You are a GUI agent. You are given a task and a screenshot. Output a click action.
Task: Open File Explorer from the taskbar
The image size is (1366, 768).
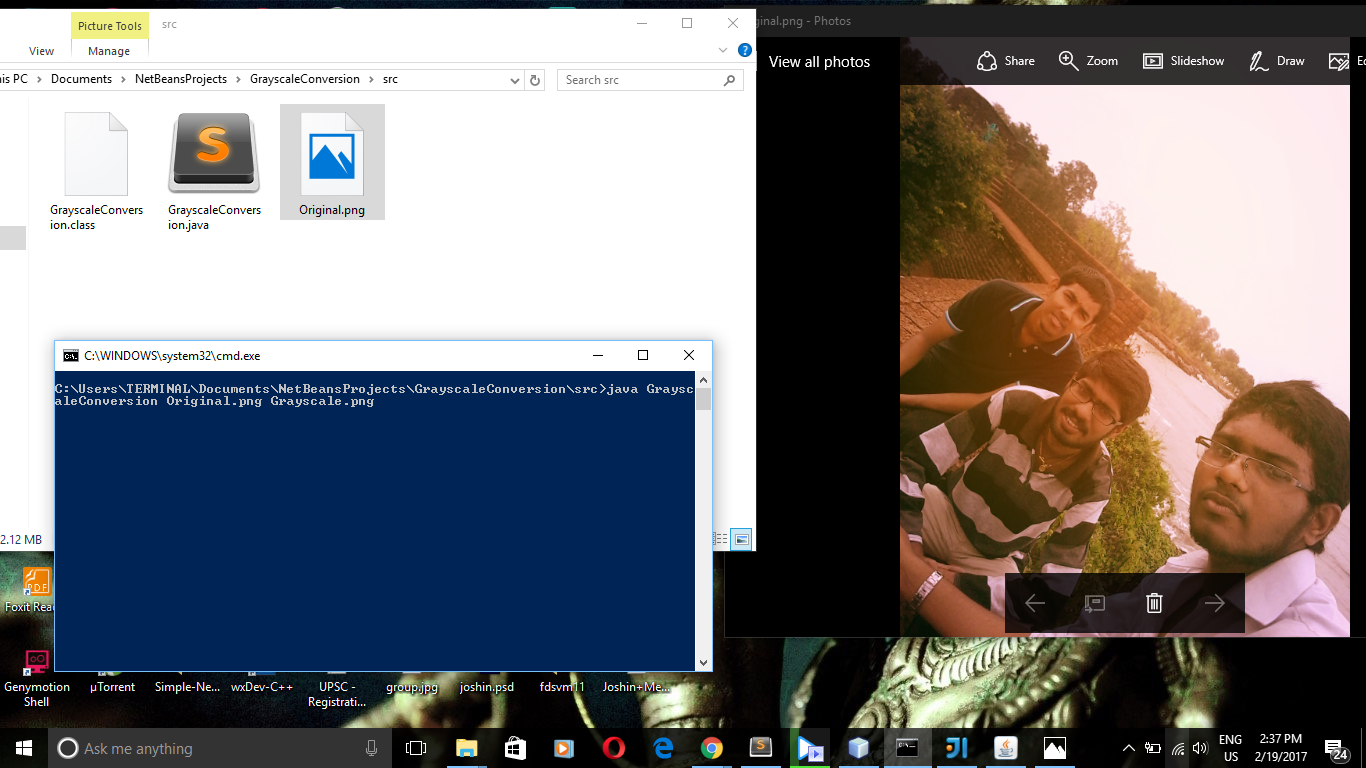(x=466, y=748)
